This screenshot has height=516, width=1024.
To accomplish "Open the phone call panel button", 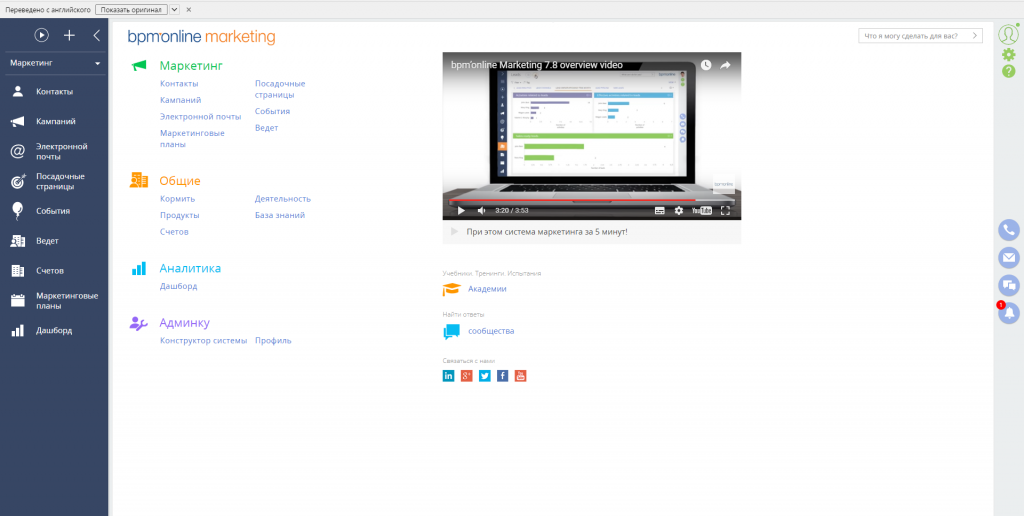I will click(x=1008, y=230).
